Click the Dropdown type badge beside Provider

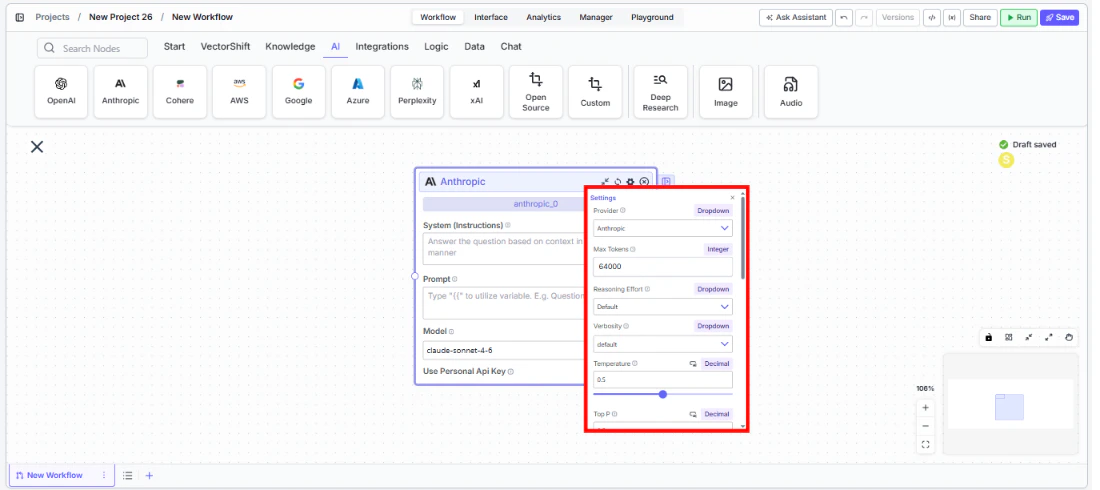(x=713, y=211)
